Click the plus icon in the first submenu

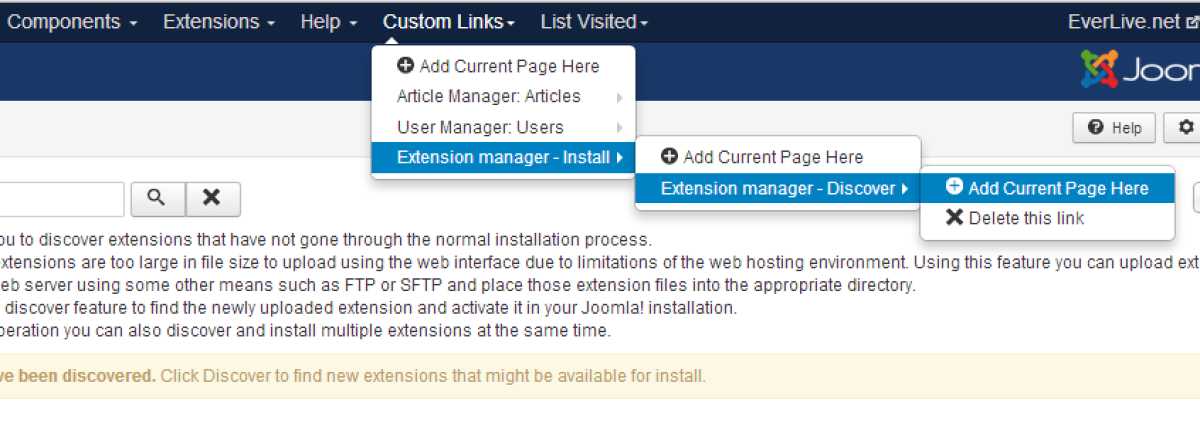405,66
